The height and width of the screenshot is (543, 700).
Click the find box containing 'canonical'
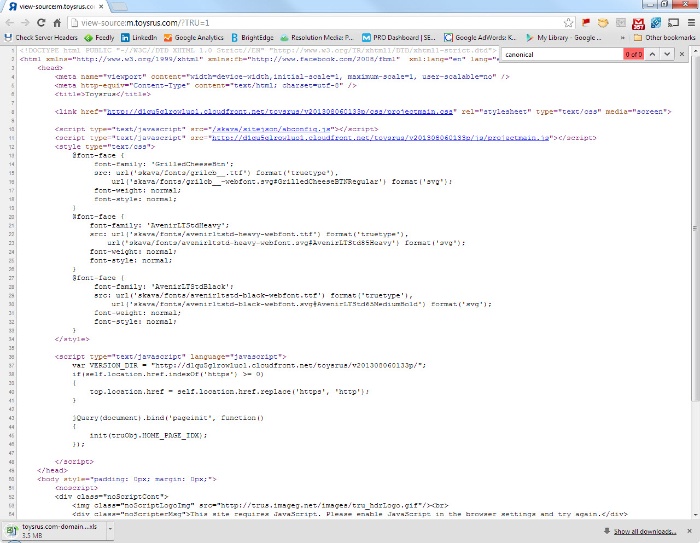click(x=560, y=52)
